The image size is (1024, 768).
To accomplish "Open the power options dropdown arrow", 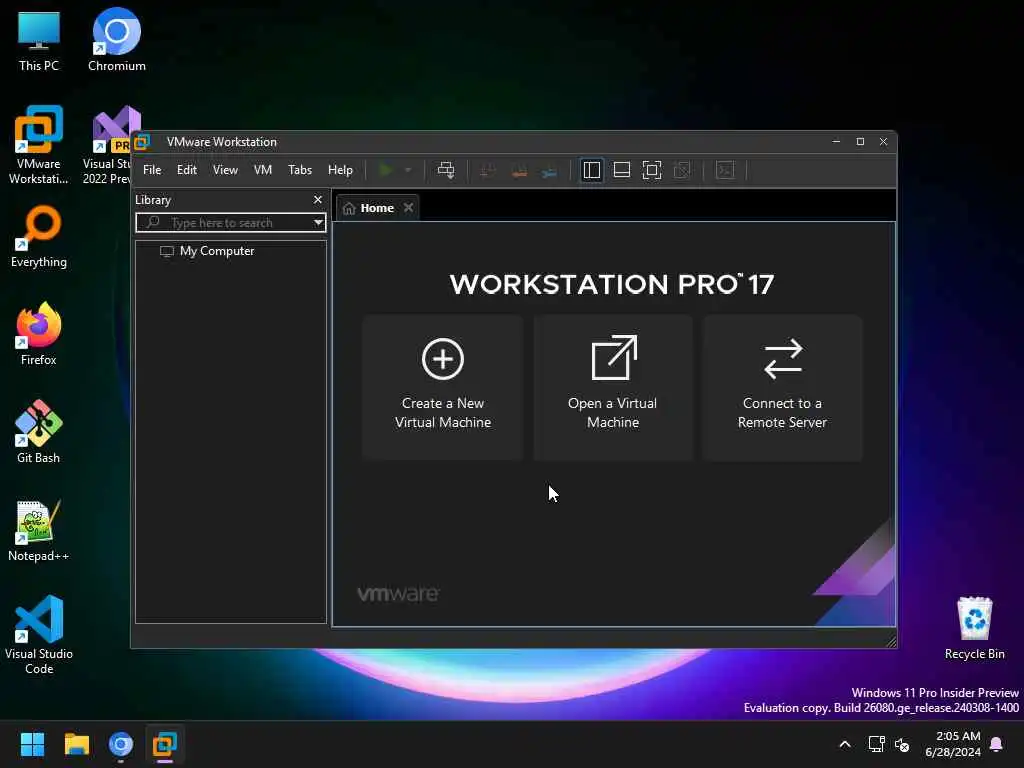I will 408,170.
